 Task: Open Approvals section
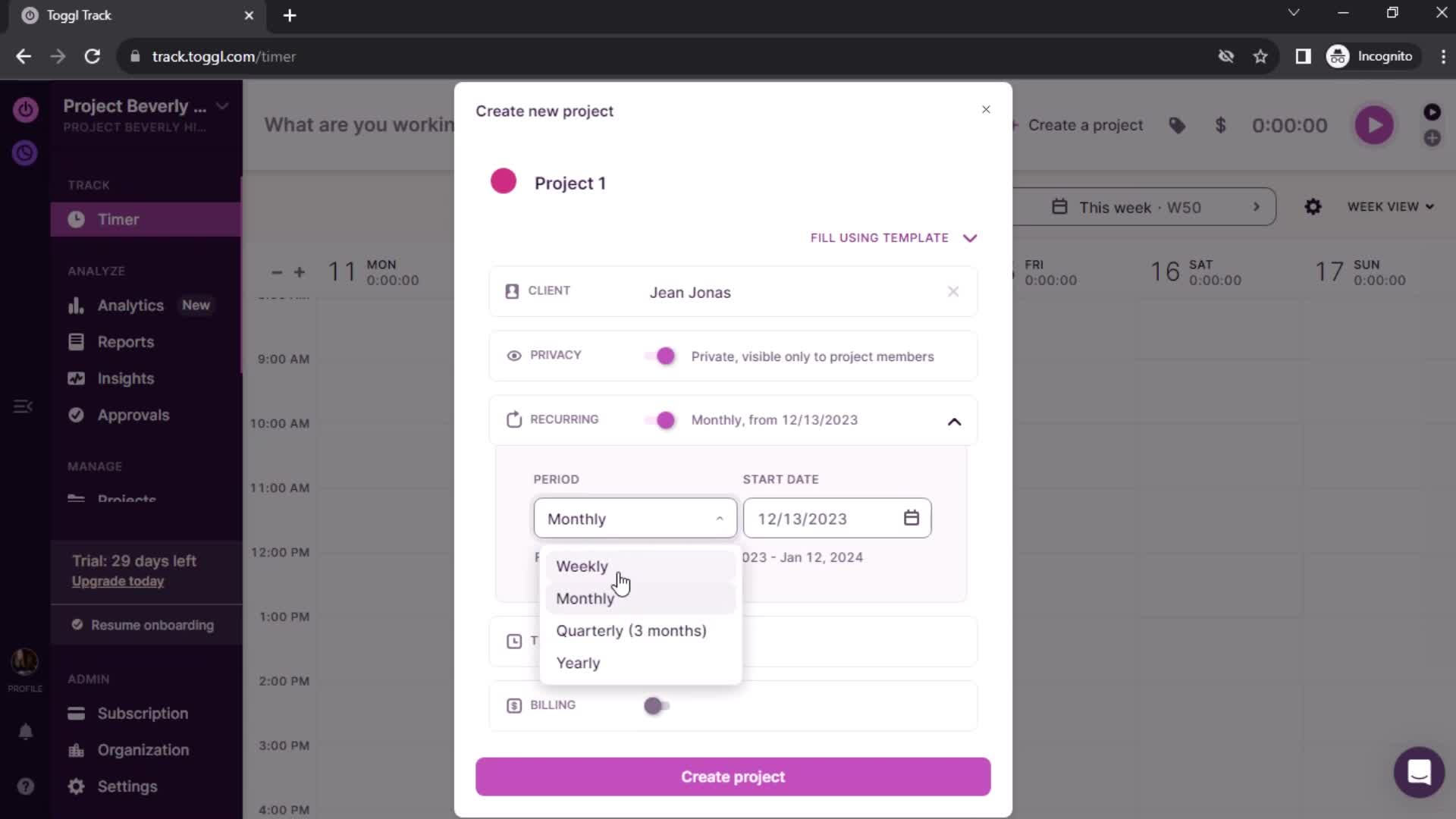coord(134,415)
